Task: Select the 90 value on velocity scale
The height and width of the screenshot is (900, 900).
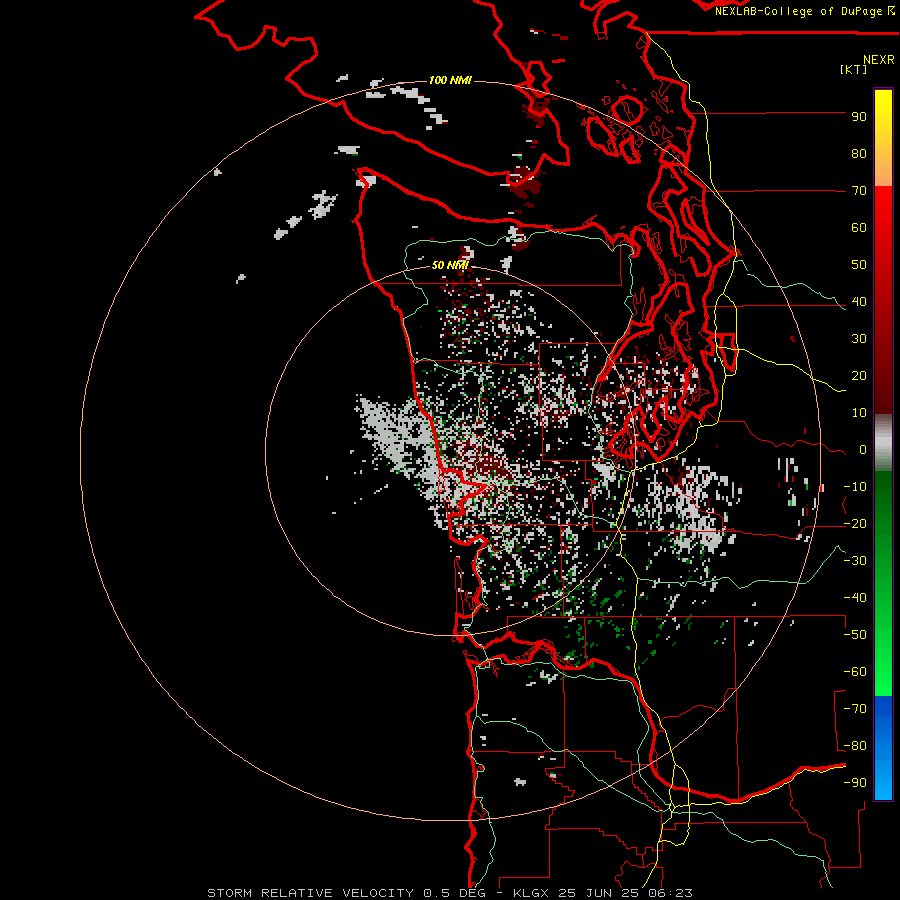Action: tap(859, 117)
